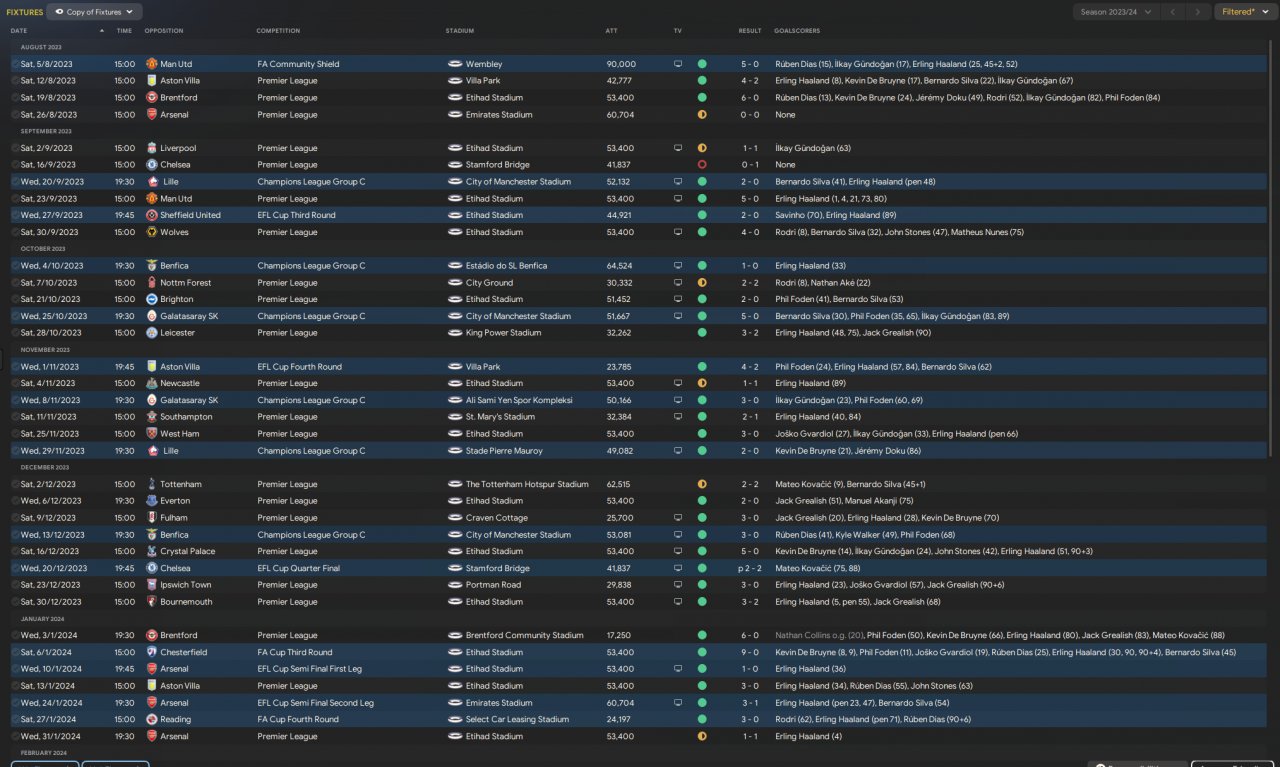Tick the checkbox for Sat, 2/9/2023 fixture
Image resolution: width=1280 pixels, height=767 pixels.
tap(15, 148)
